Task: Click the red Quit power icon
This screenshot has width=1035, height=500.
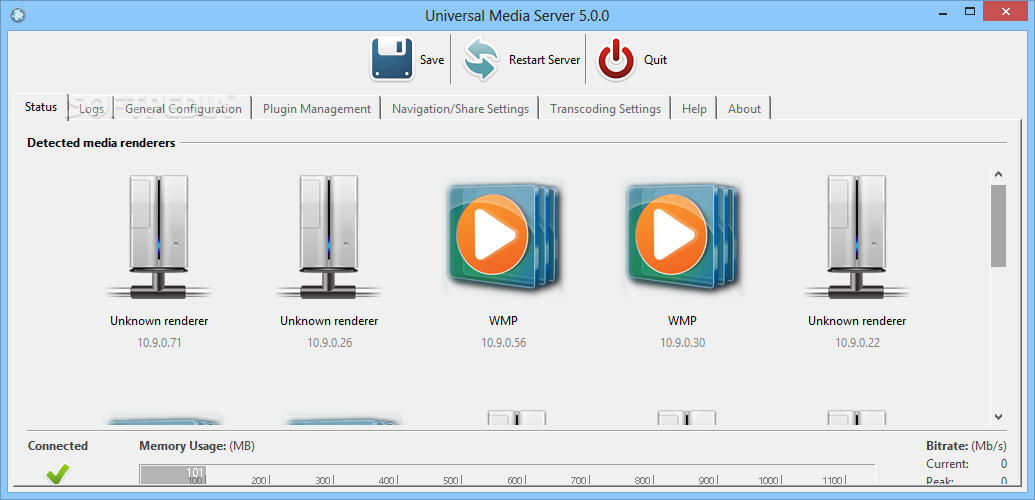Action: pos(616,59)
